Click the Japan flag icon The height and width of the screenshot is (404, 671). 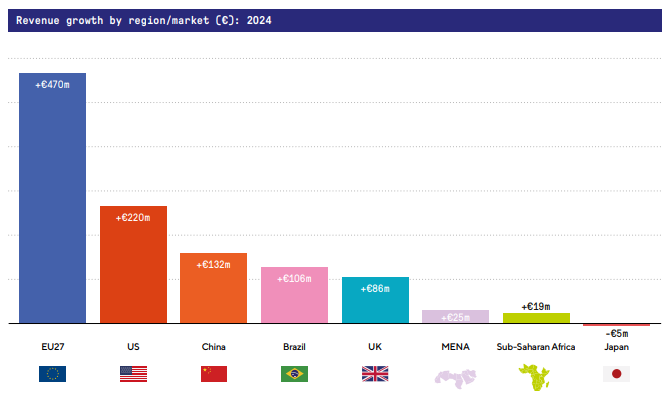(617, 374)
